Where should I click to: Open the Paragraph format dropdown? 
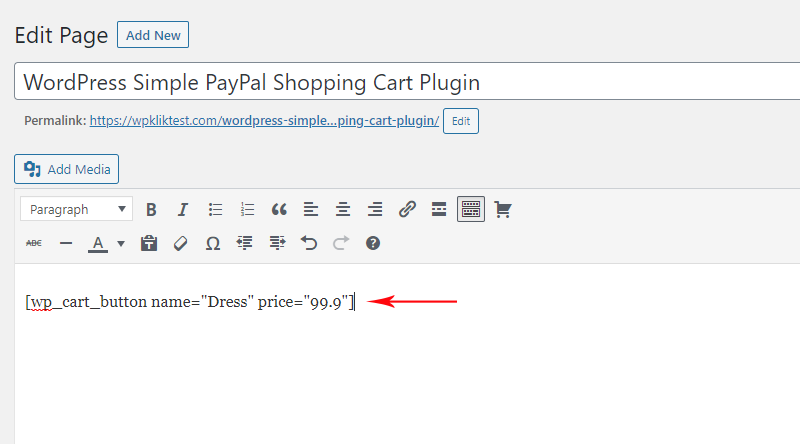pos(77,209)
